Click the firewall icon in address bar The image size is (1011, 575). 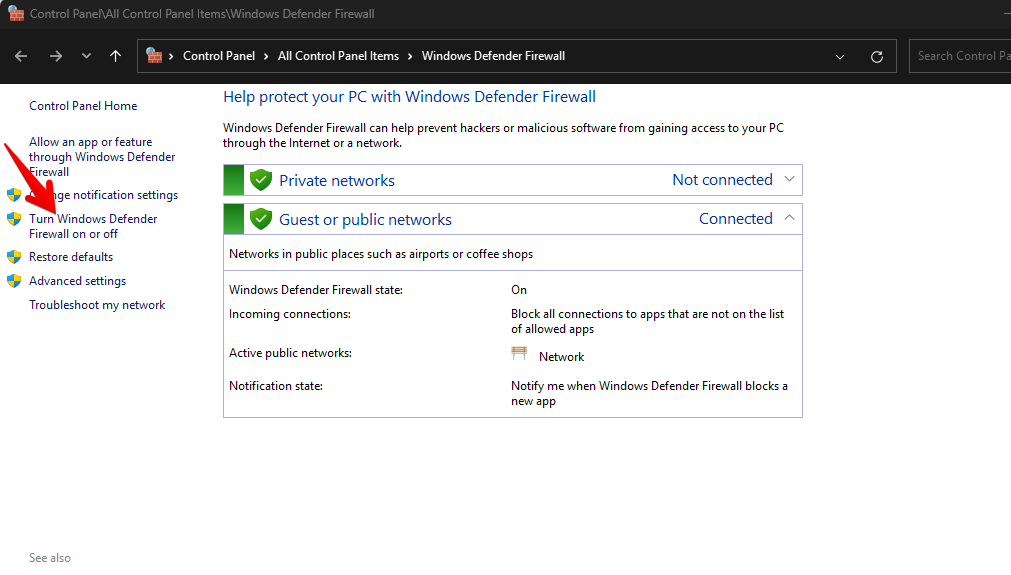point(154,56)
